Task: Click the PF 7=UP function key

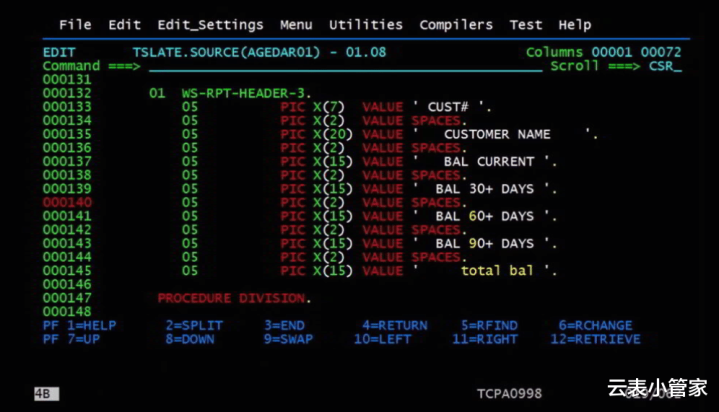Action: click(x=71, y=339)
